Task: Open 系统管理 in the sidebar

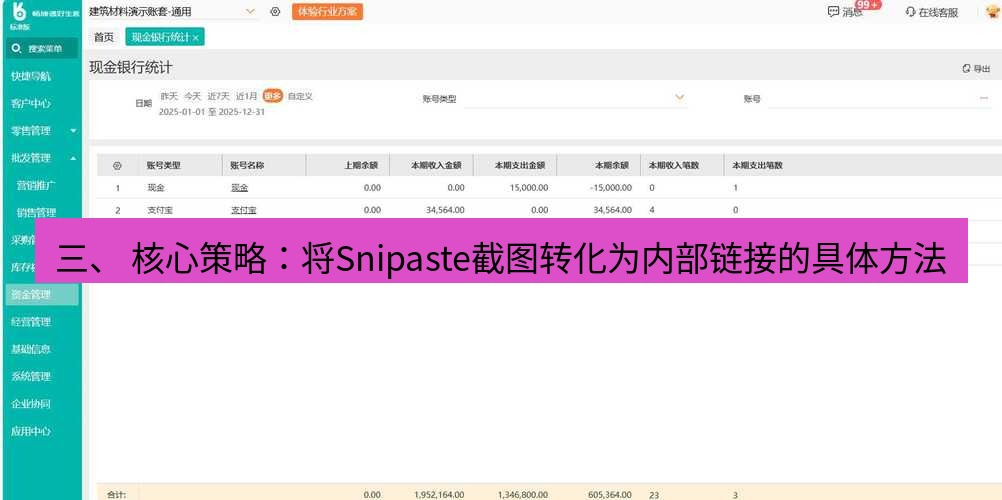Action: click(x=31, y=377)
